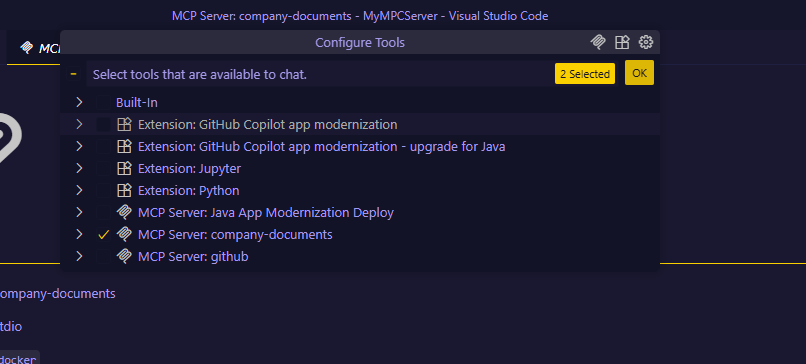Open the settings gear in Configure Tools header
This screenshot has width=806, height=364.
pos(646,42)
